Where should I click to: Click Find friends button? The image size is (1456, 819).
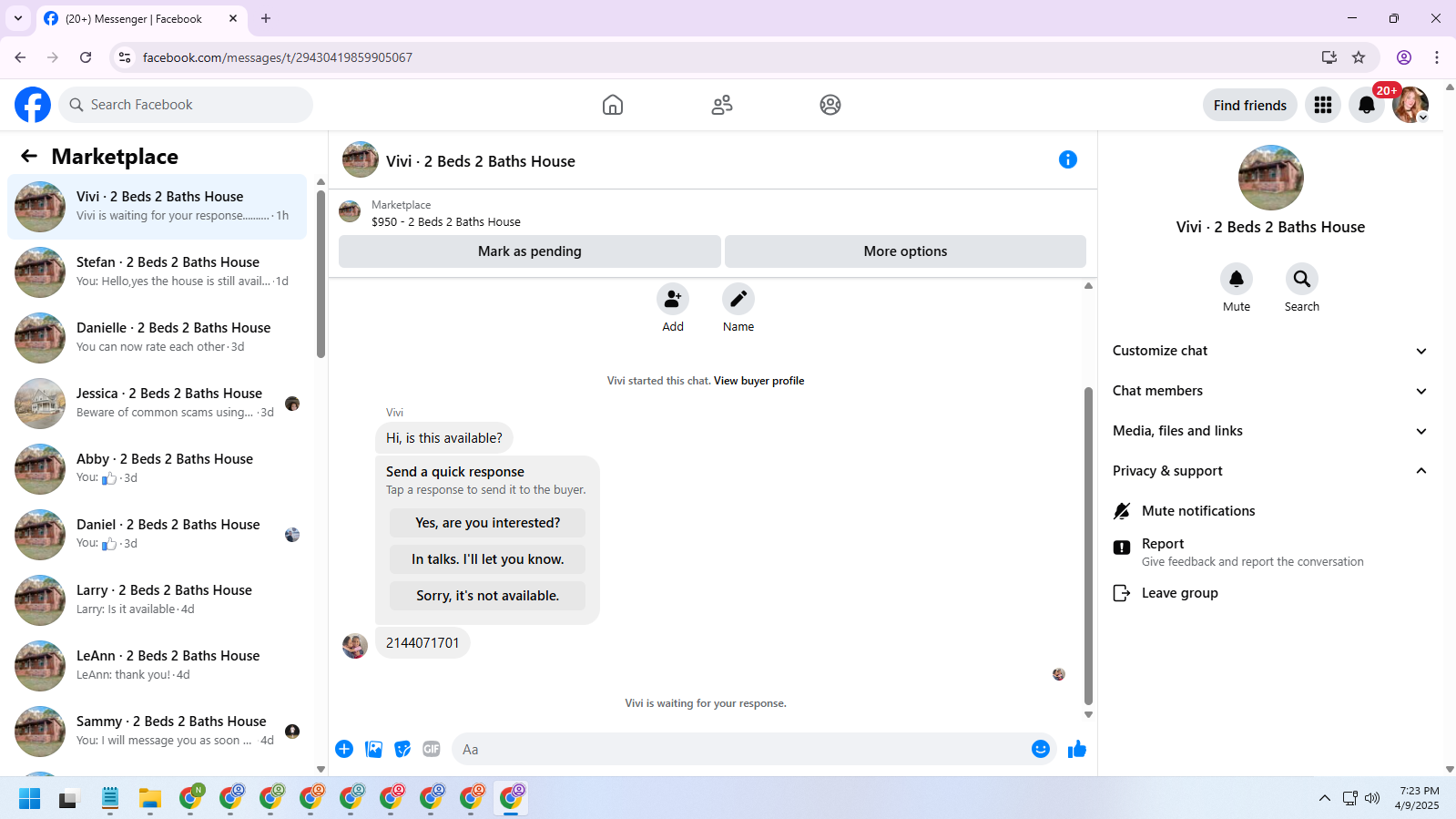[1250, 105]
